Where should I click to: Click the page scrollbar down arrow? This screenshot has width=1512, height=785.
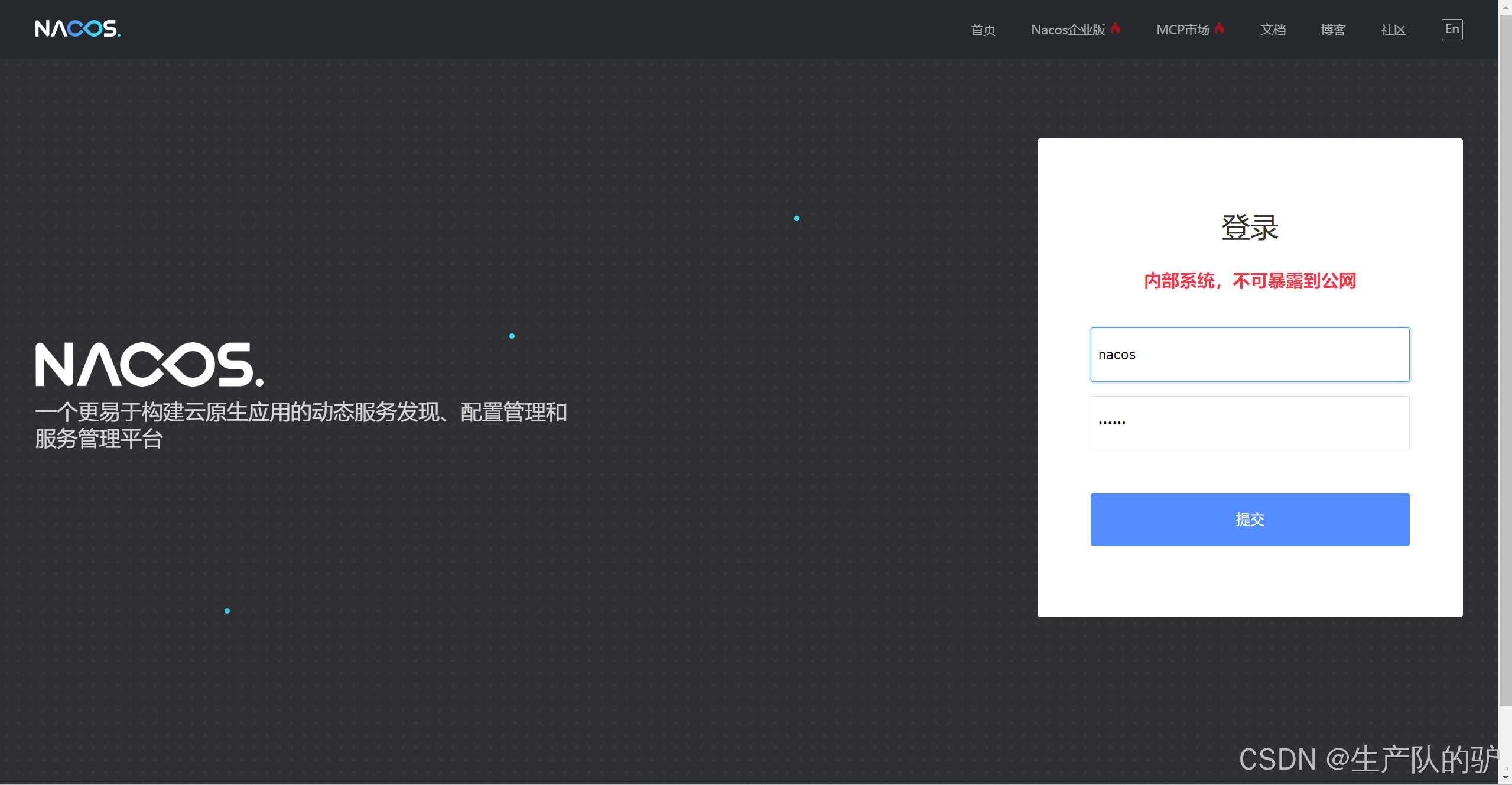tap(1506, 778)
